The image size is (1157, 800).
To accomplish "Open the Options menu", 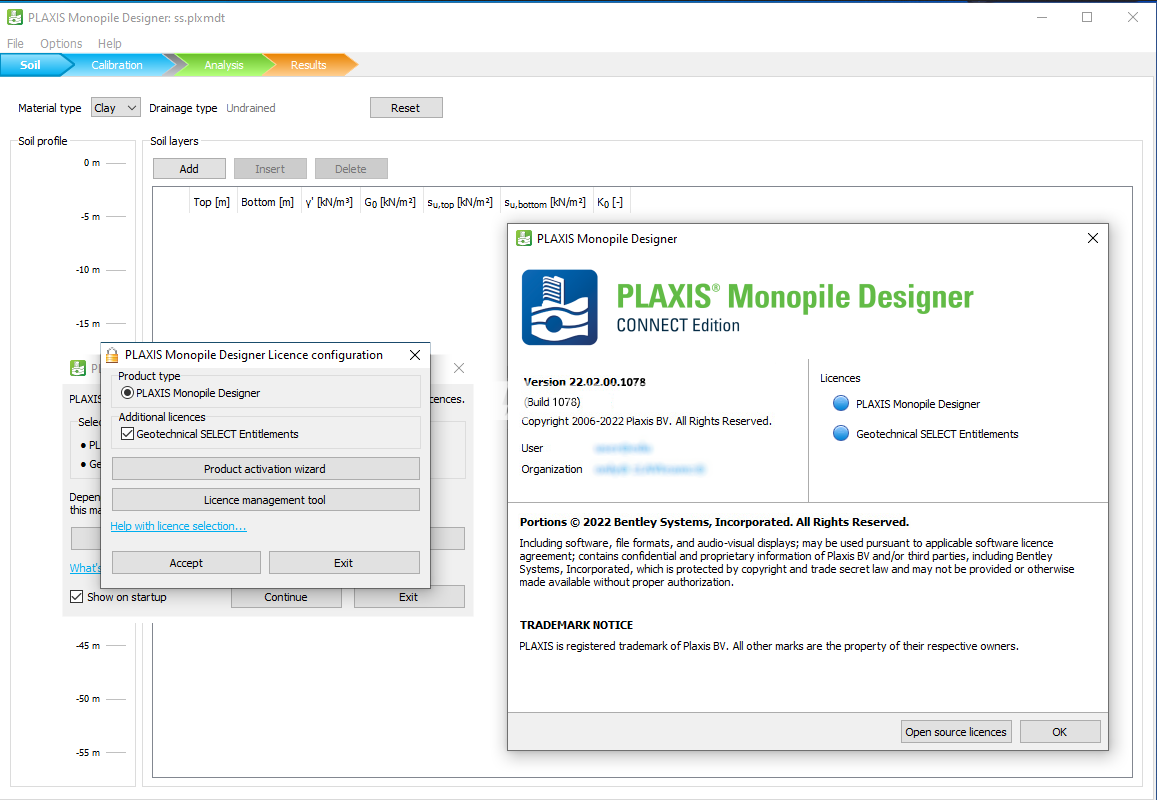I will 61,44.
